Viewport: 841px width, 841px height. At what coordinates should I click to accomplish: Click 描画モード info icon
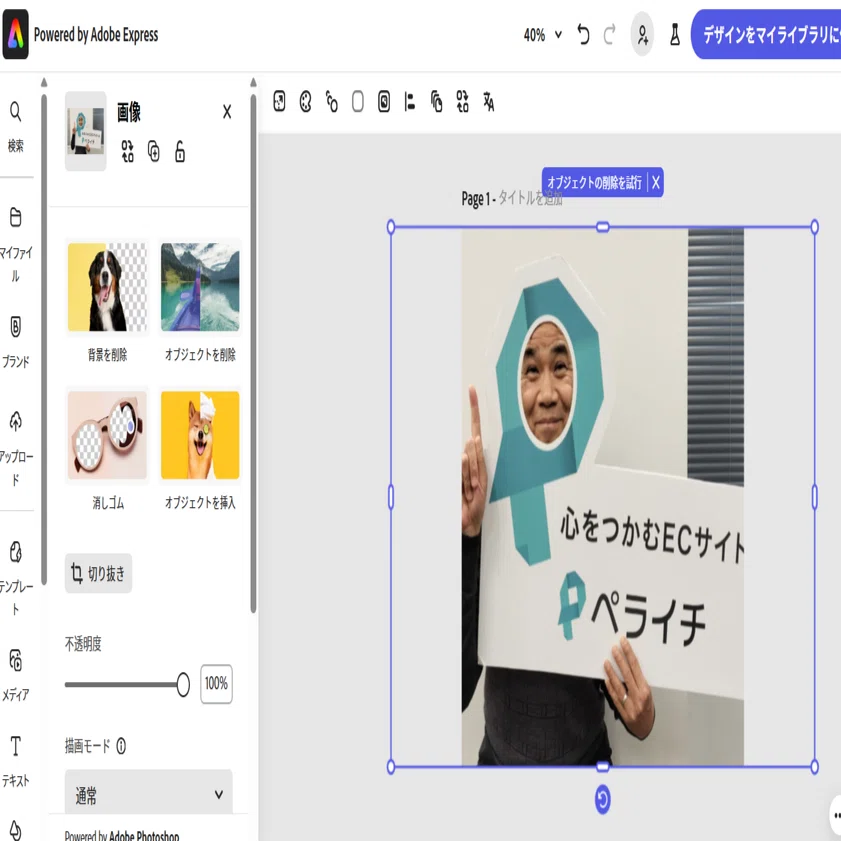pyautogui.click(x=121, y=746)
